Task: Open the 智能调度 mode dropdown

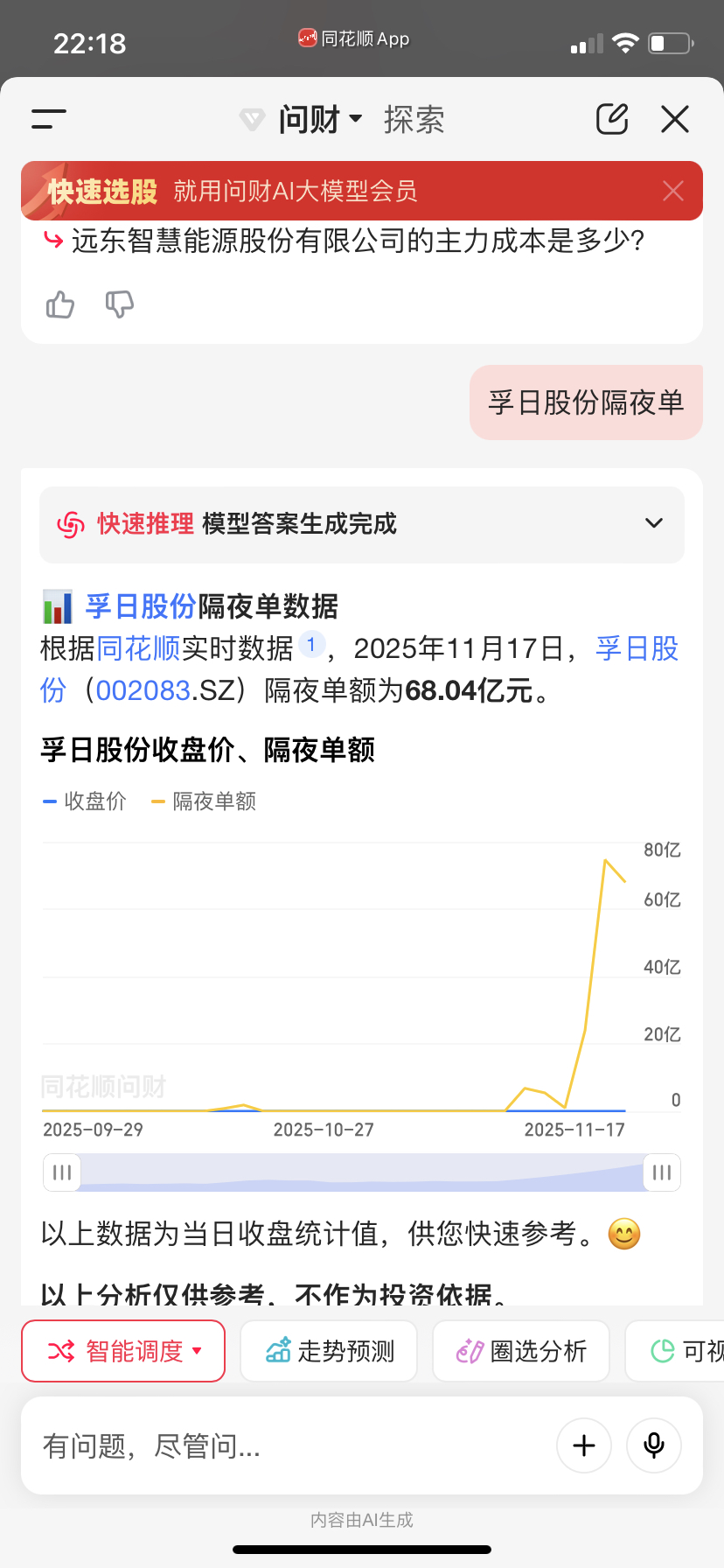Action: point(123,1351)
